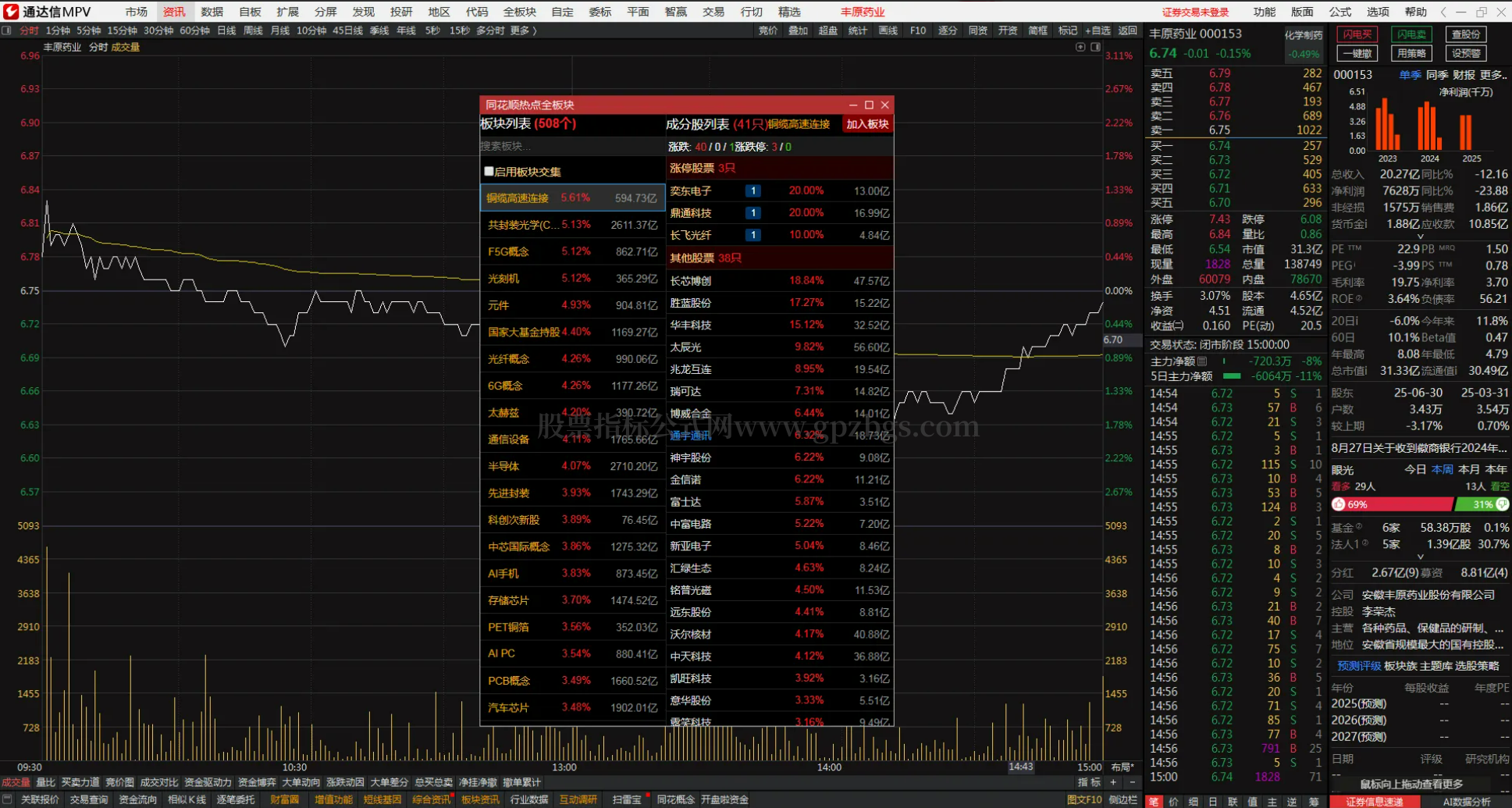Click the 设预警 button
1512x808 pixels.
(1466, 53)
